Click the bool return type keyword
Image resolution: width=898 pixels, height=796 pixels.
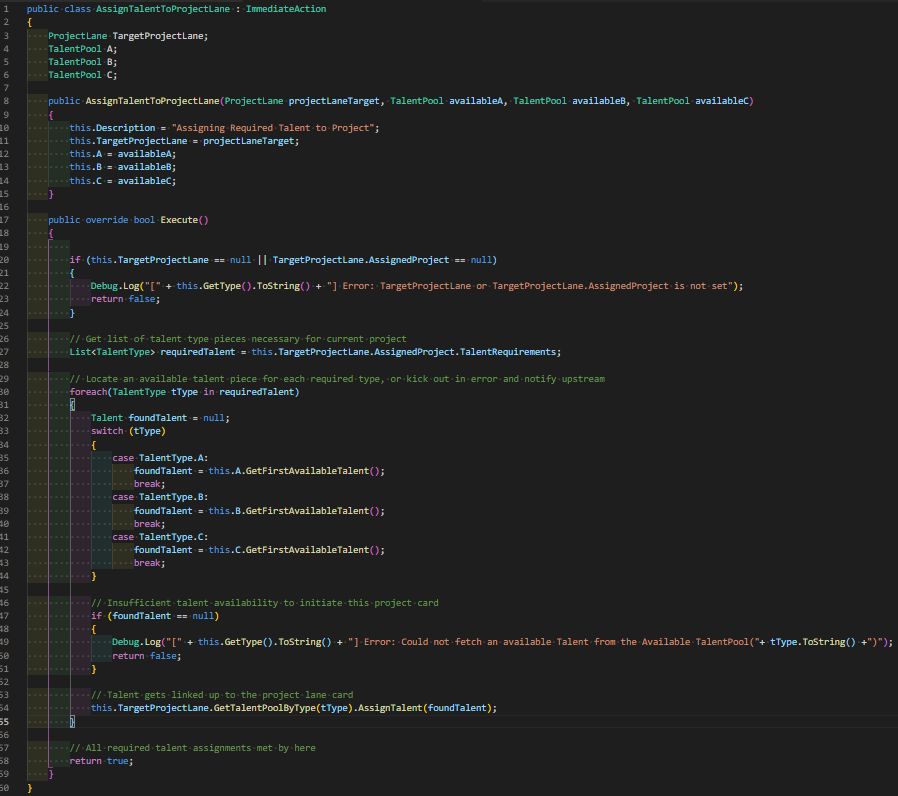point(144,220)
